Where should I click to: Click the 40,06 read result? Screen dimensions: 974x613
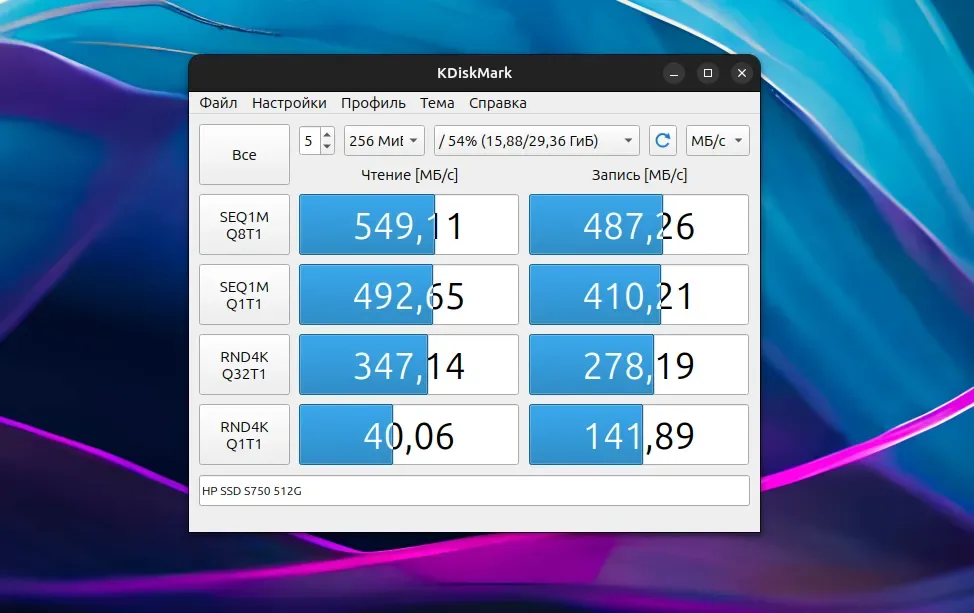(x=409, y=435)
